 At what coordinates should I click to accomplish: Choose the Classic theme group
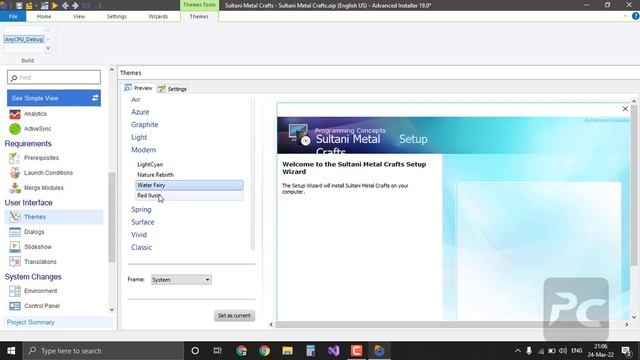click(141, 248)
